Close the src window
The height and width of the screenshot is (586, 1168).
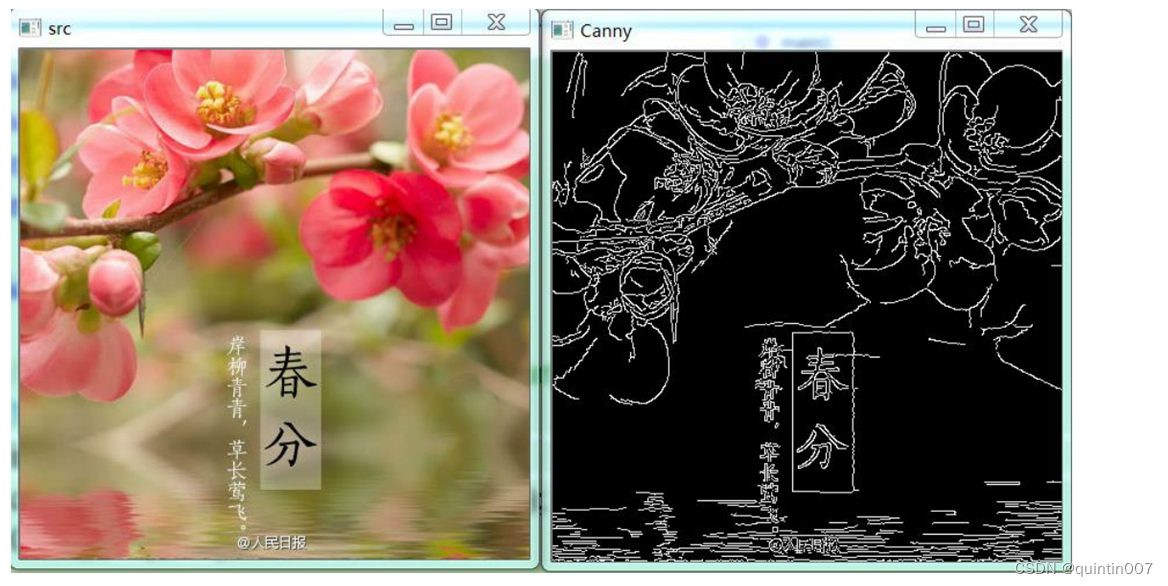click(x=496, y=23)
